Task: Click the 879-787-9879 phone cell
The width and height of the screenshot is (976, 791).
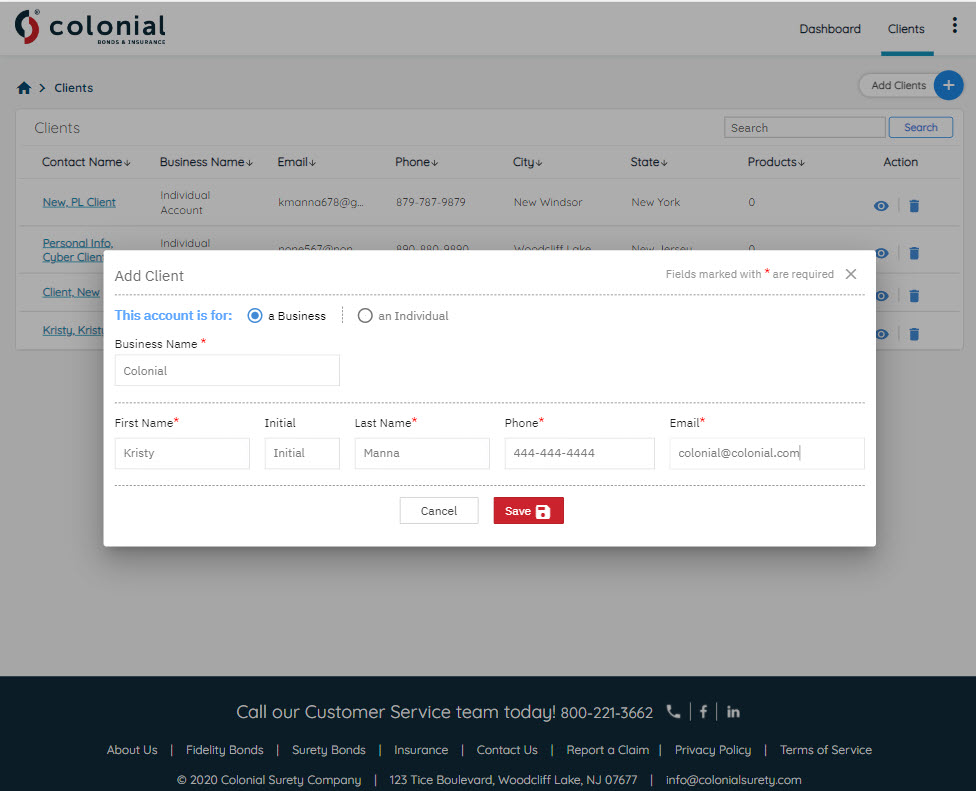Action: [431, 202]
